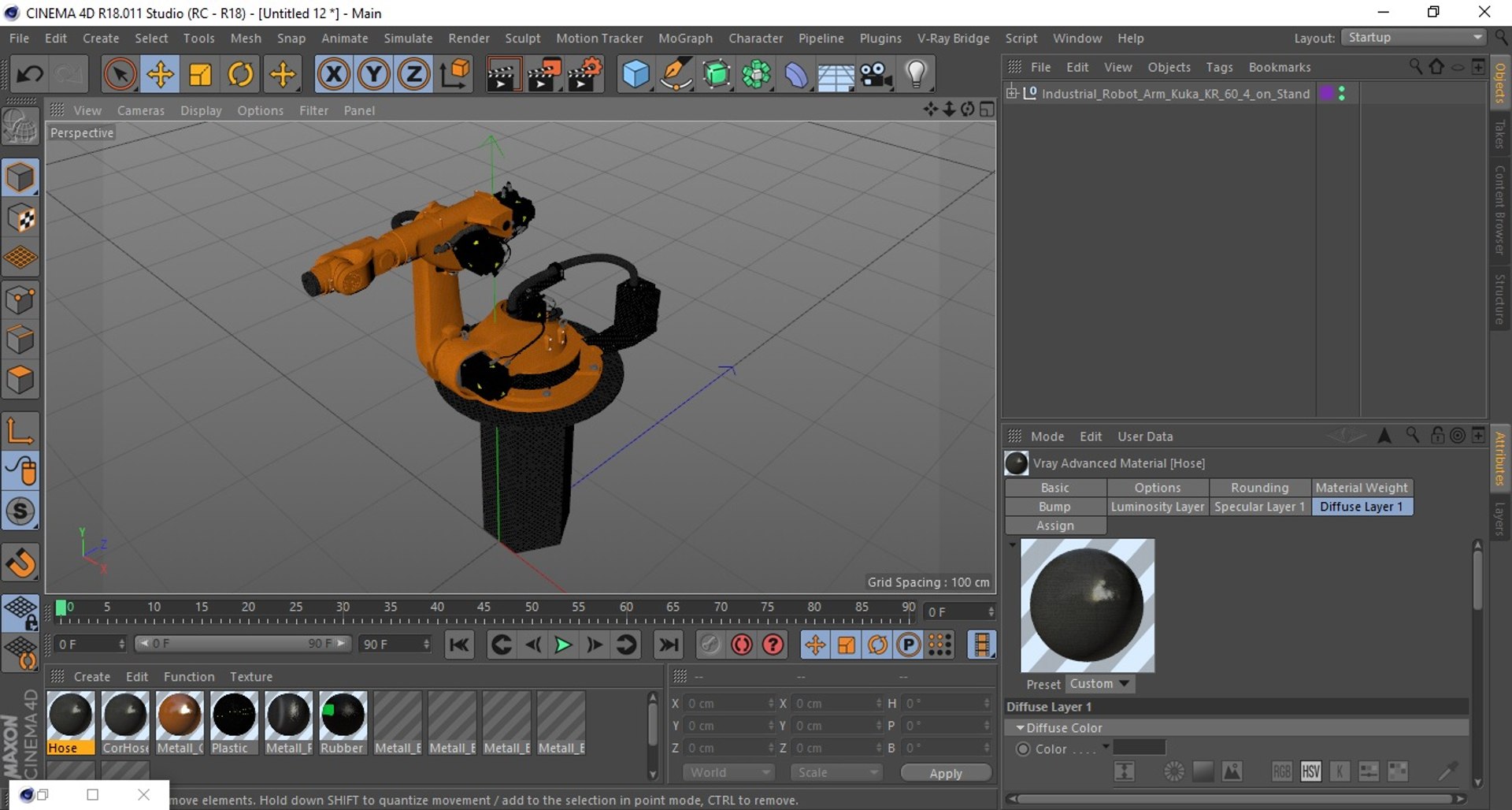The height and width of the screenshot is (810, 1512).
Task: Play the animation forward
Action: (x=563, y=645)
